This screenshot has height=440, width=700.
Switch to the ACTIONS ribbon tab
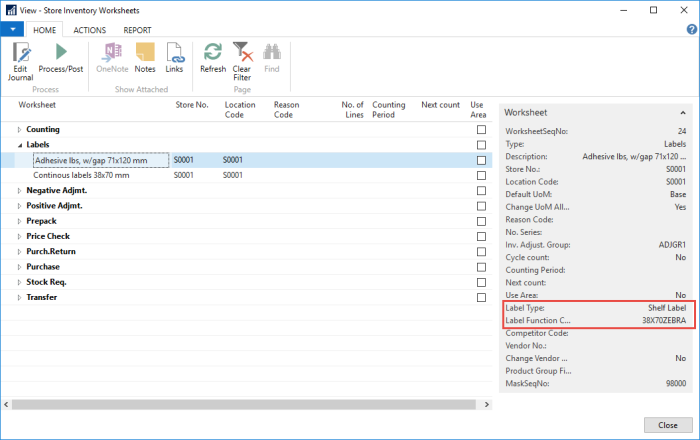pyautogui.click(x=89, y=30)
